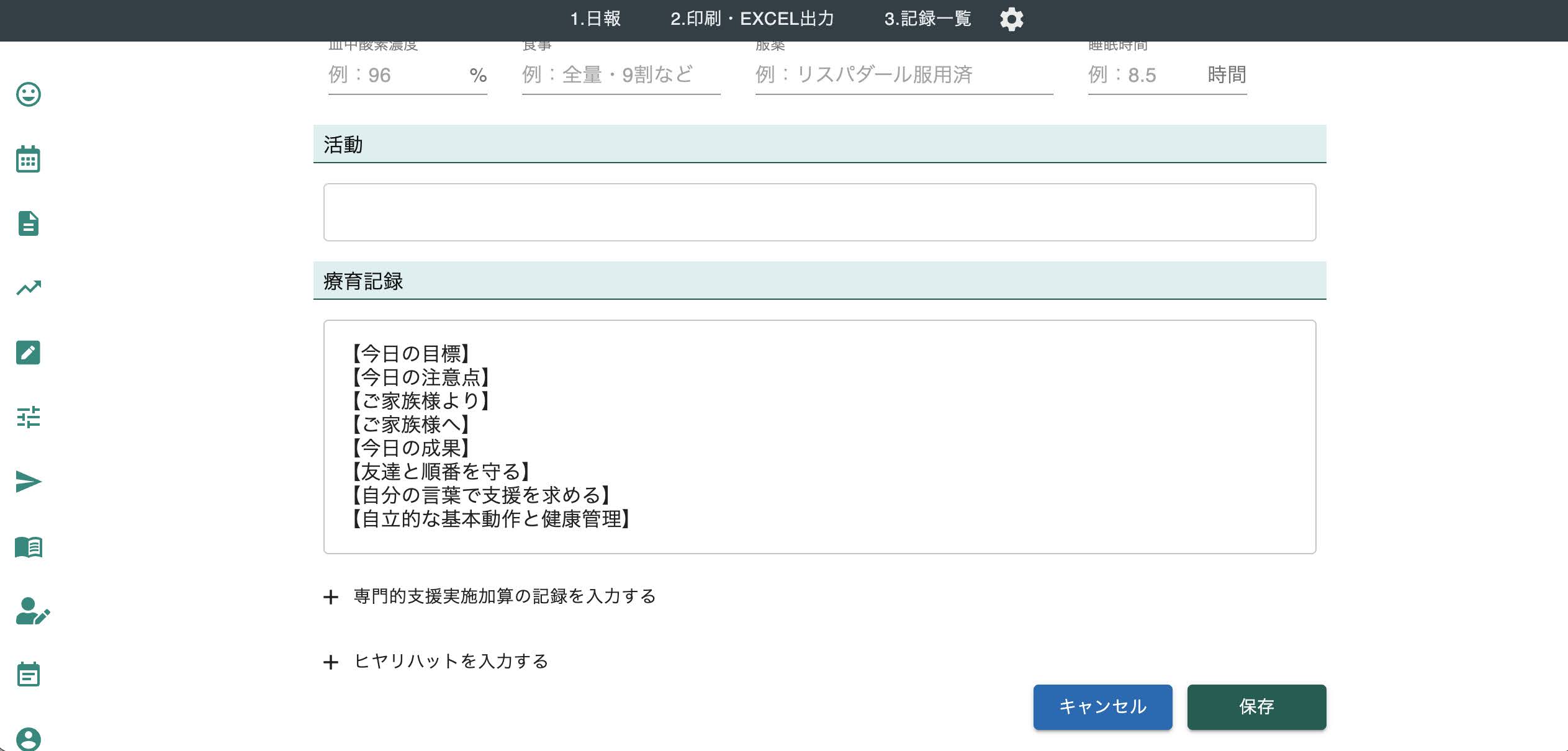The image size is (1568, 751).
Task: Open settings gear in top bar
Action: coord(1011,19)
